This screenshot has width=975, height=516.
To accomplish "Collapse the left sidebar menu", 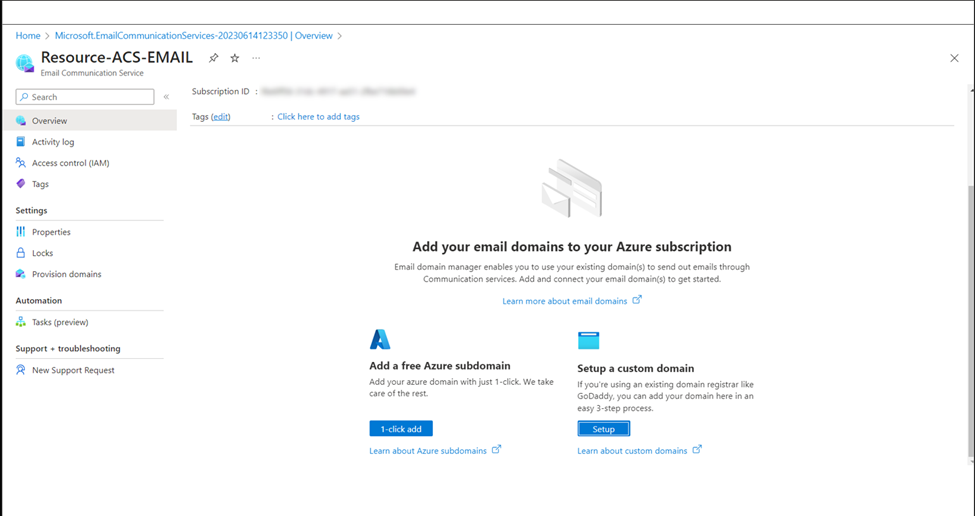I will [x=166, y=96].
